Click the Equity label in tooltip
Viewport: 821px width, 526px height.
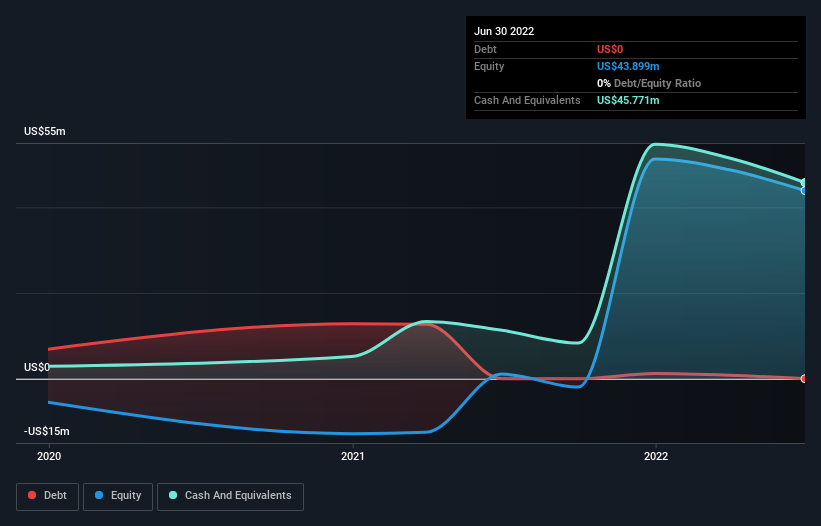pos(489,66)
